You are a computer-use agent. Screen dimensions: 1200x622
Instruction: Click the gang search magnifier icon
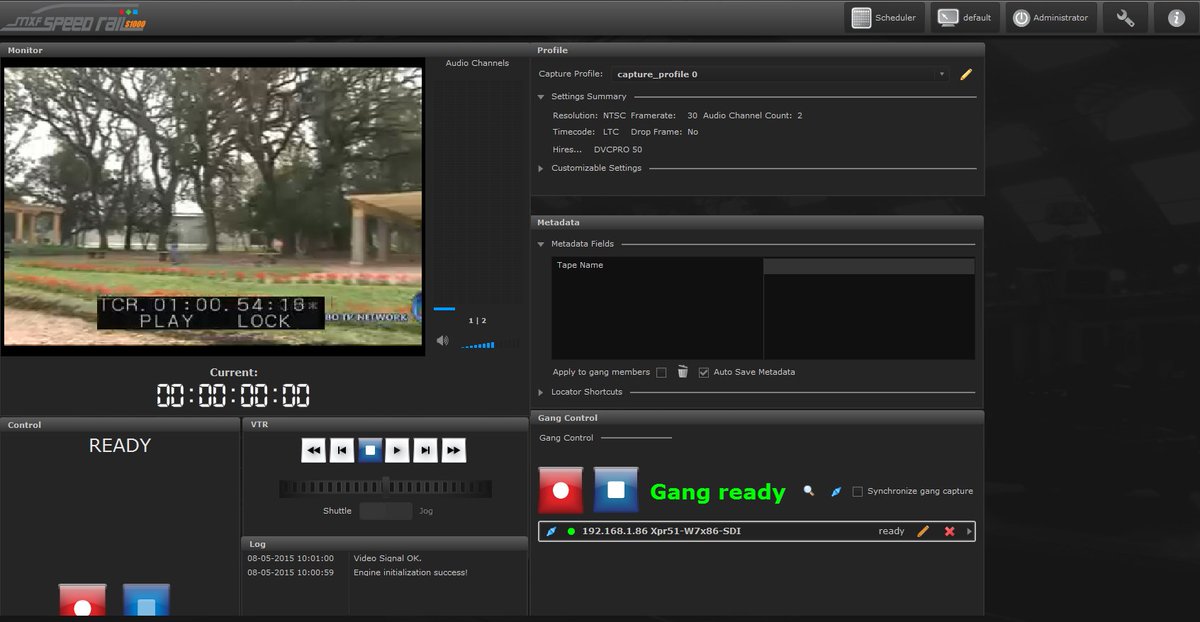[x=809, y=491]
